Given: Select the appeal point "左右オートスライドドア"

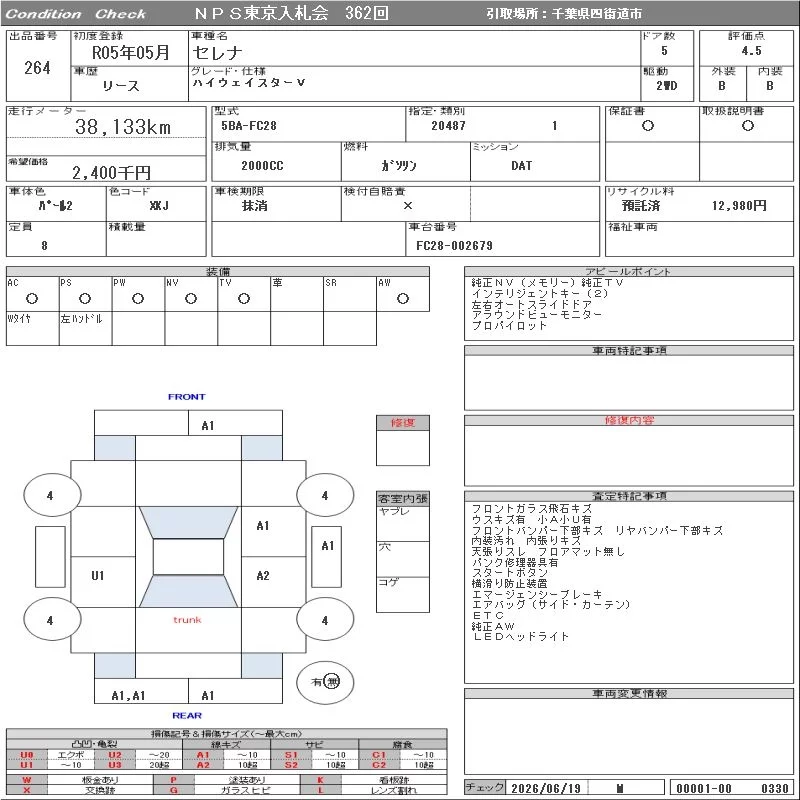Looking at the screenshot, I should pos(532,304).
